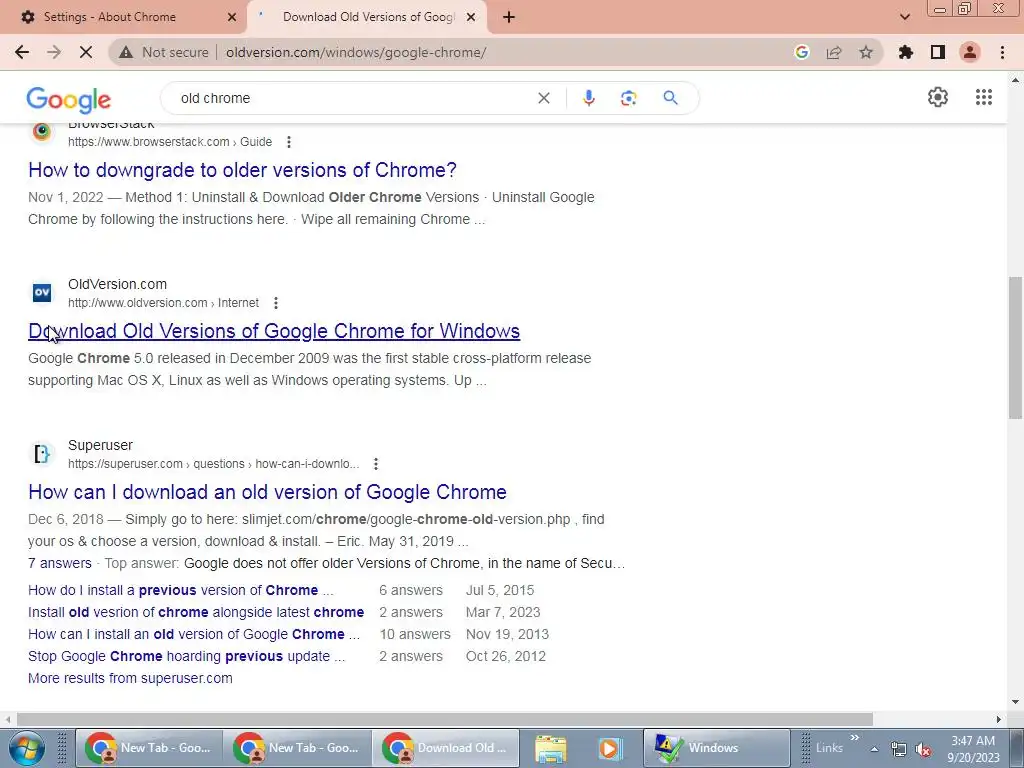
Task: Stop loading the page
Action: [86, 52]
